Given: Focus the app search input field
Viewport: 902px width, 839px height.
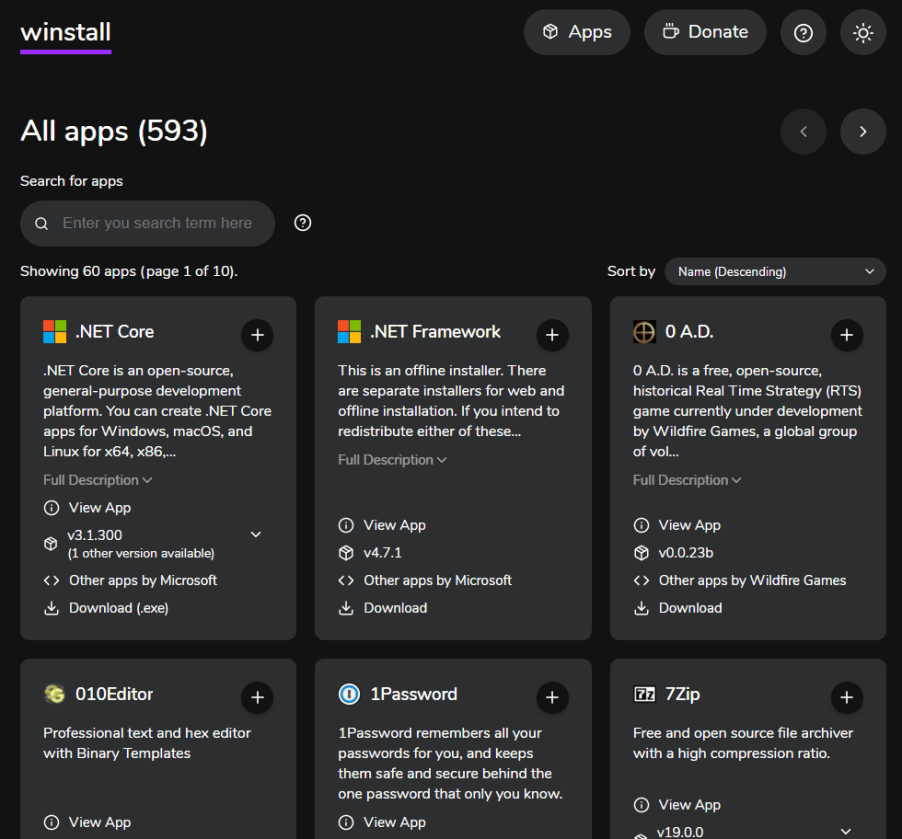Looking at the screenshot, I should pos(147,223).
